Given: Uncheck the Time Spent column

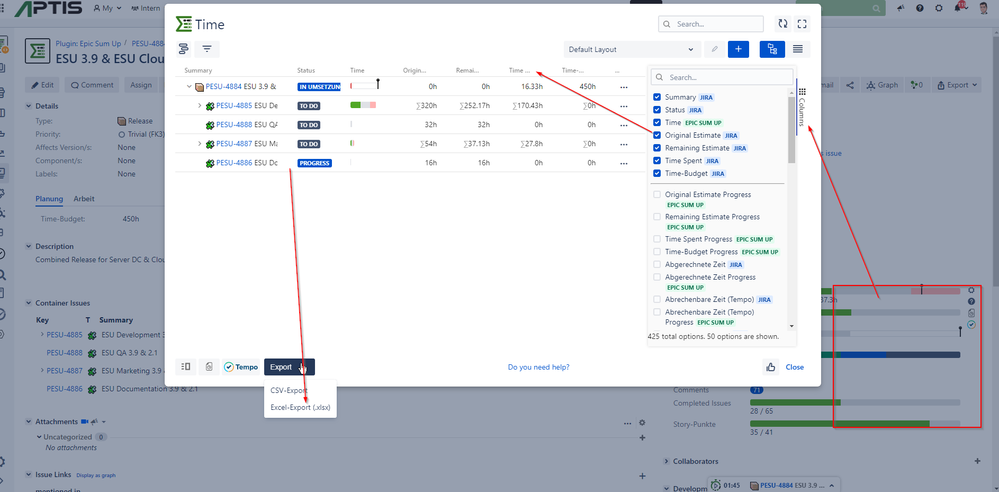Looking at the screenshot, I should [x=657, y=161].
